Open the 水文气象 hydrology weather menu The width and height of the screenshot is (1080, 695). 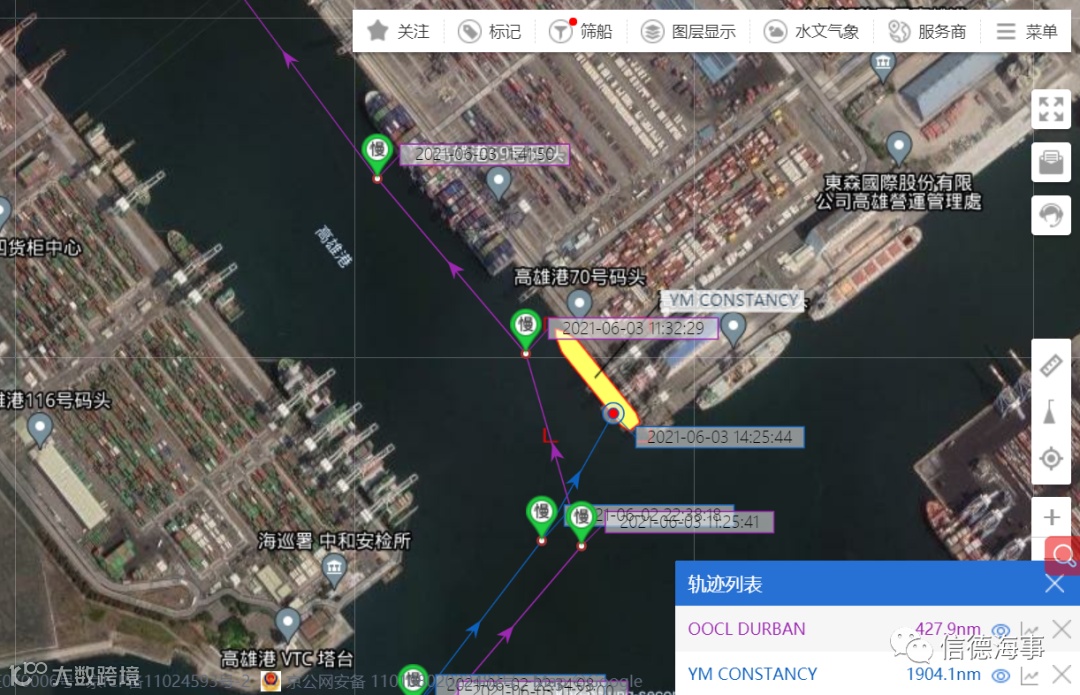[x=811, y=32]
